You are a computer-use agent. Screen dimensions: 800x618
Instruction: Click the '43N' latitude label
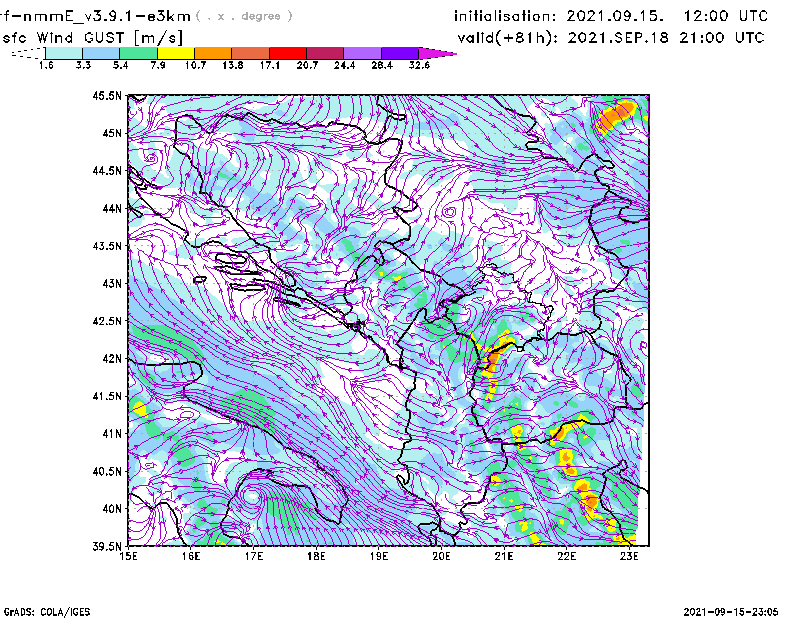[112, 283]
